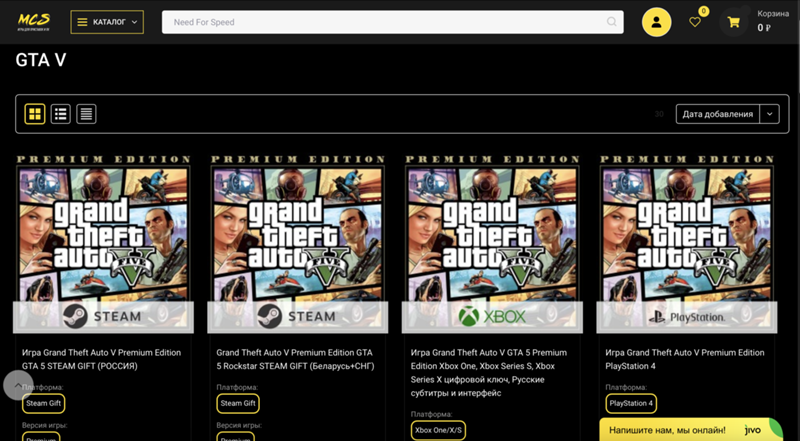The height and width of the screenshot is (441, 800).
Task: Switch to compact table view layout
Action: click(87, 114)
